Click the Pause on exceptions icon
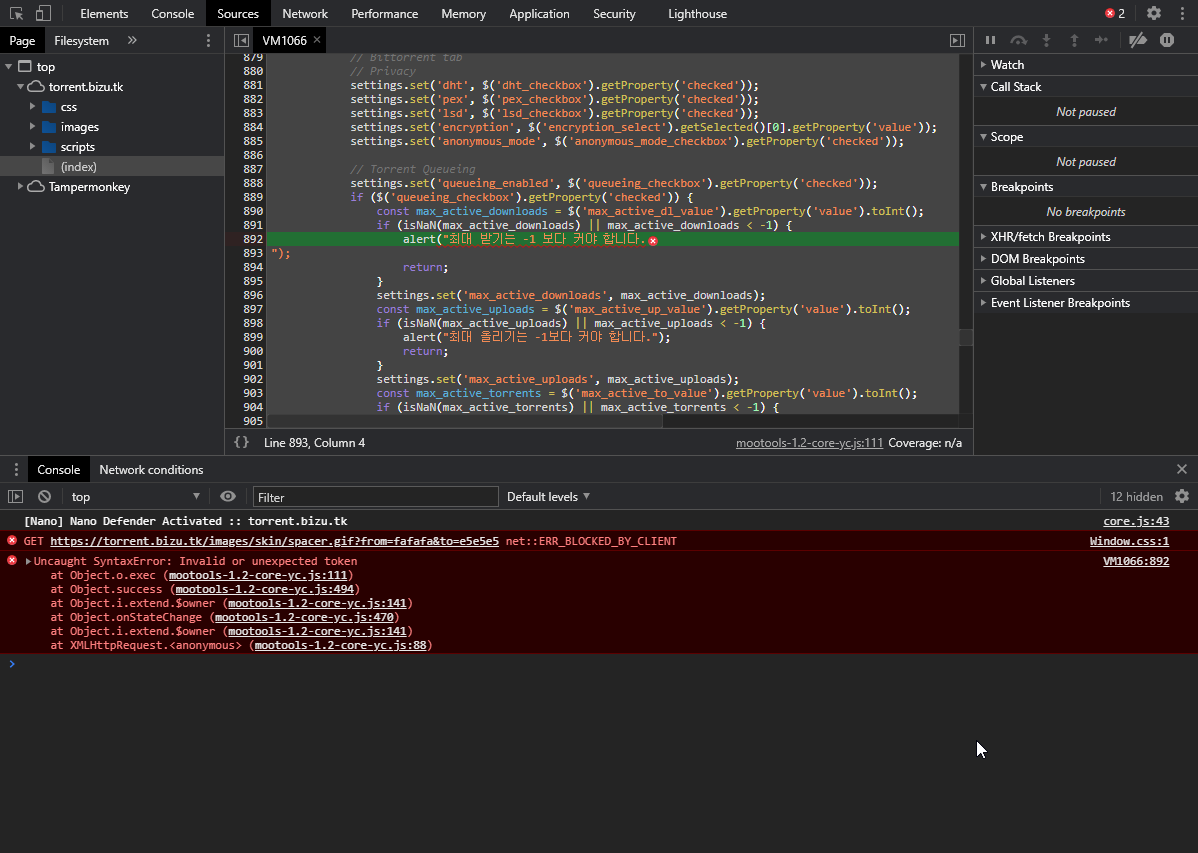The image size is (1198, 853). click(x=1166, y=40)
